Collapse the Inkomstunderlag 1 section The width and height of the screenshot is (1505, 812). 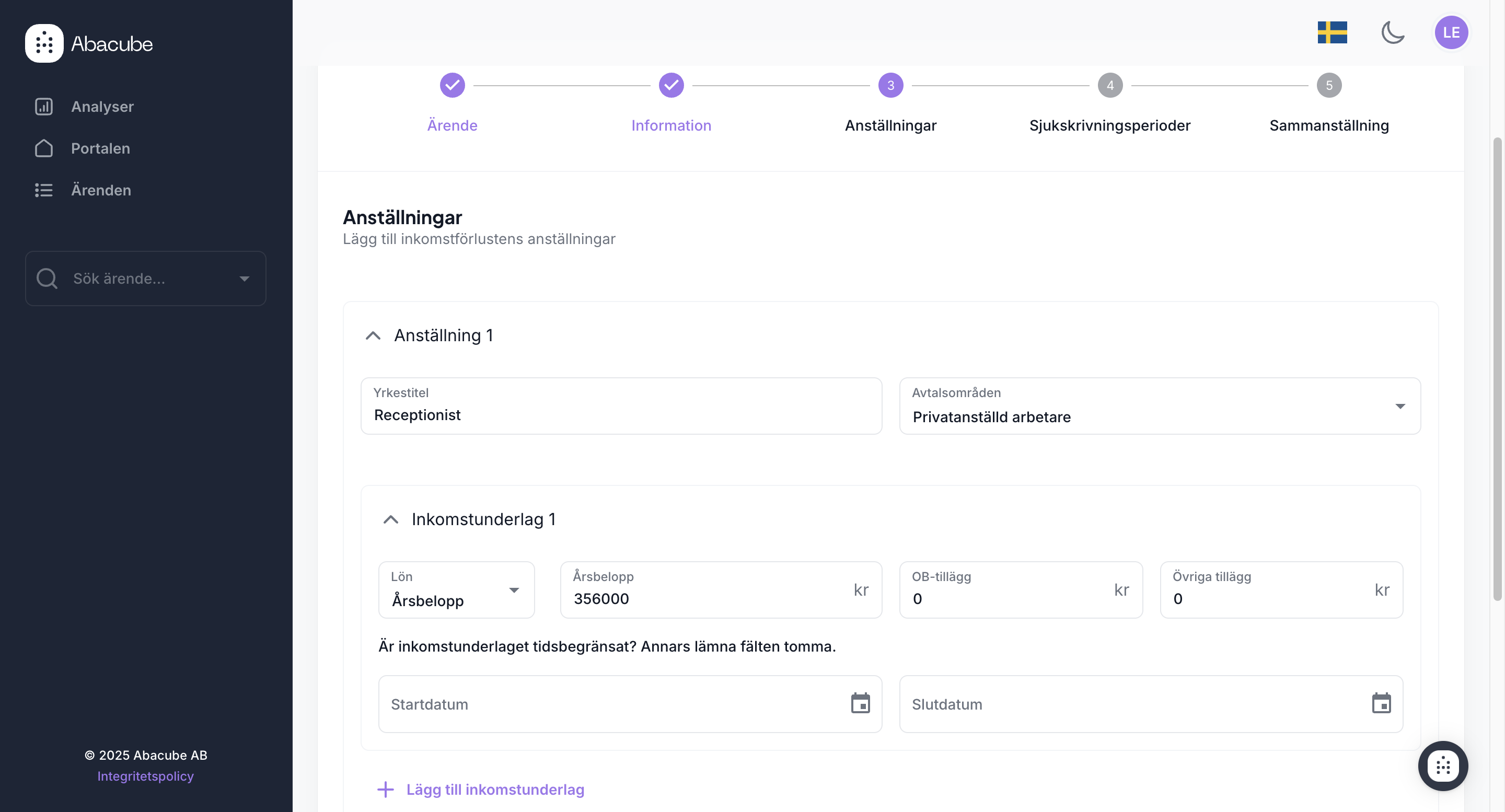390,520
